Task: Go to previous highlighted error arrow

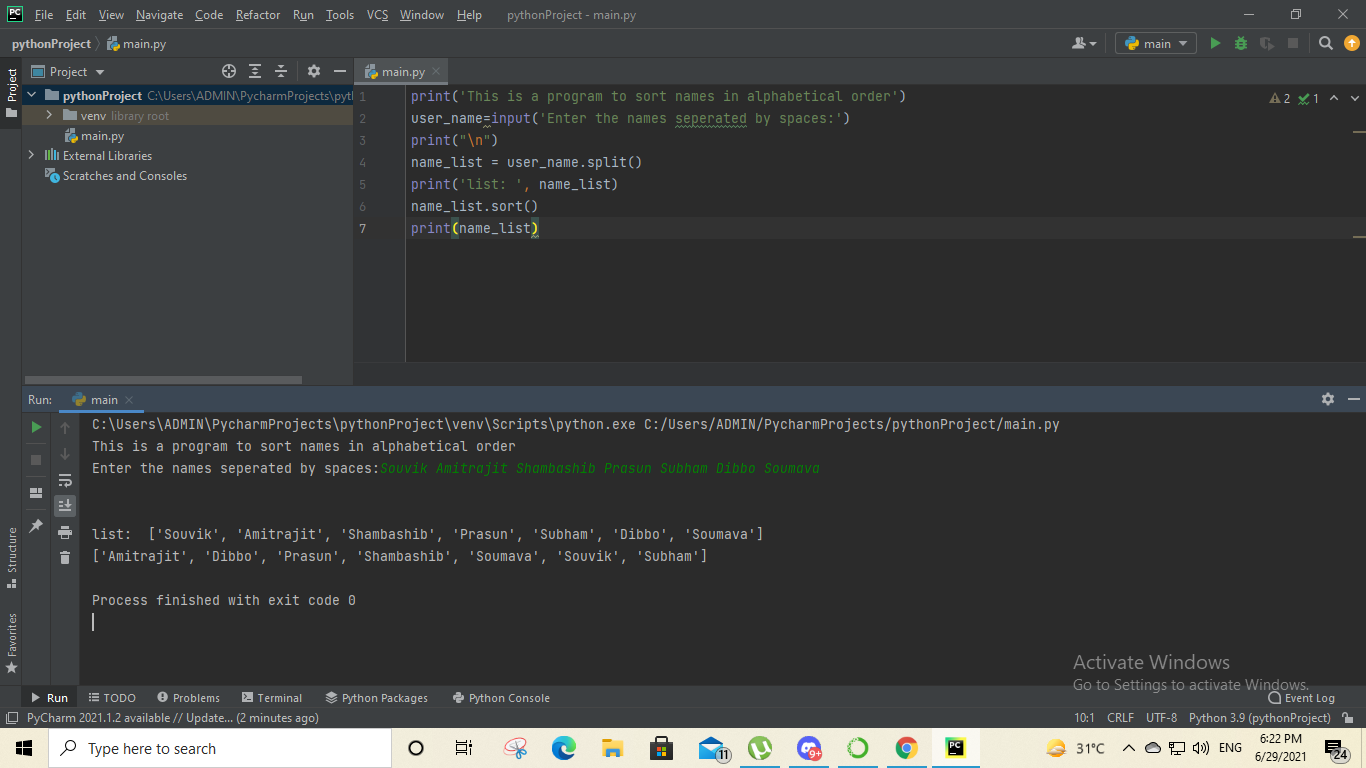Action: [x=1334, y=99]
